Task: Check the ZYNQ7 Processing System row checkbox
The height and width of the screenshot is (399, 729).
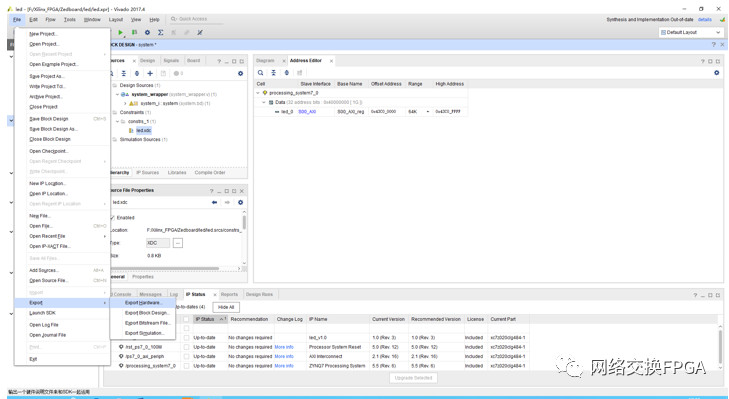Action: coord(186,366)
